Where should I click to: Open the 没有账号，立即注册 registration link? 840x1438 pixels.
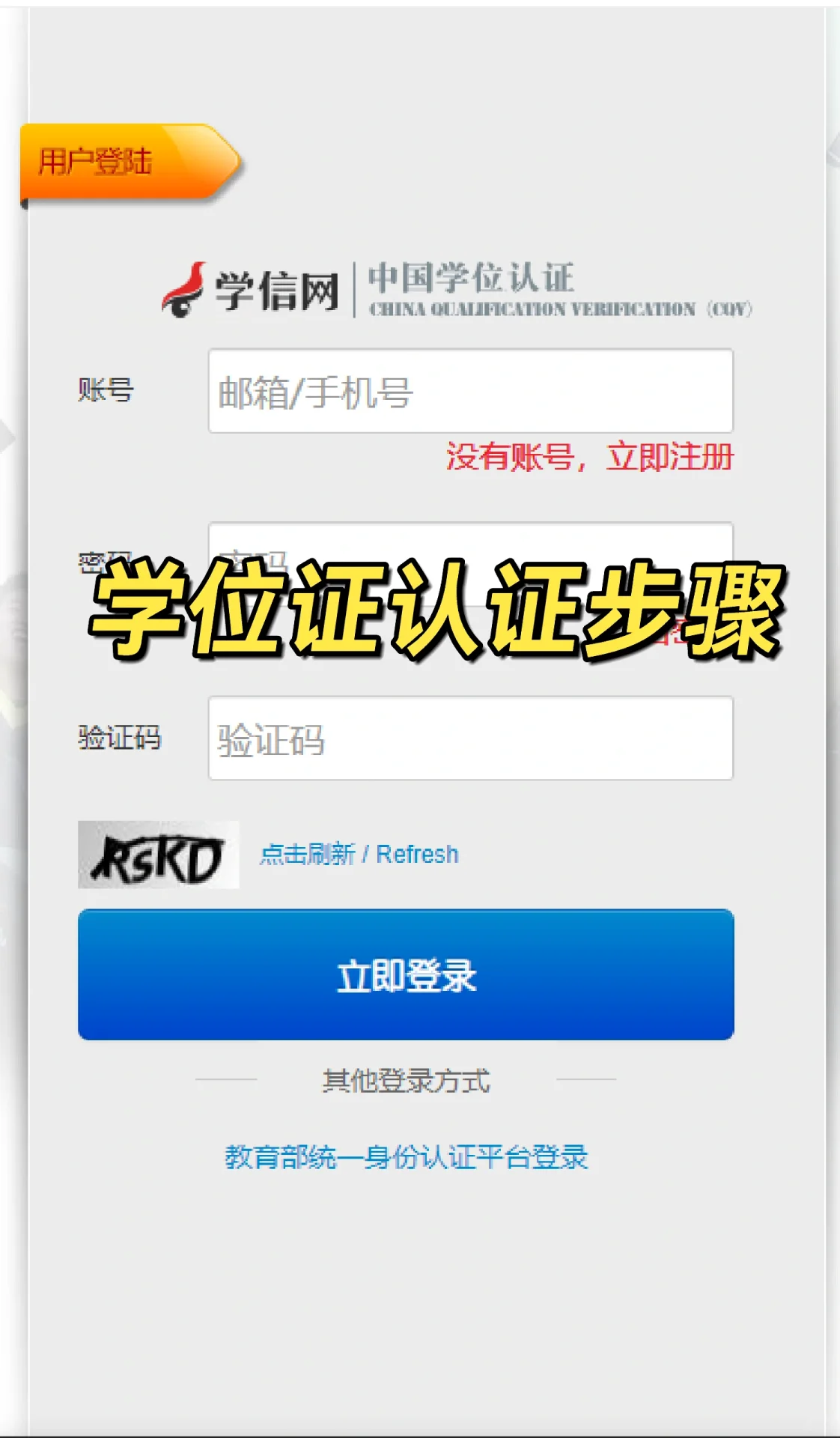click(590, 457)
